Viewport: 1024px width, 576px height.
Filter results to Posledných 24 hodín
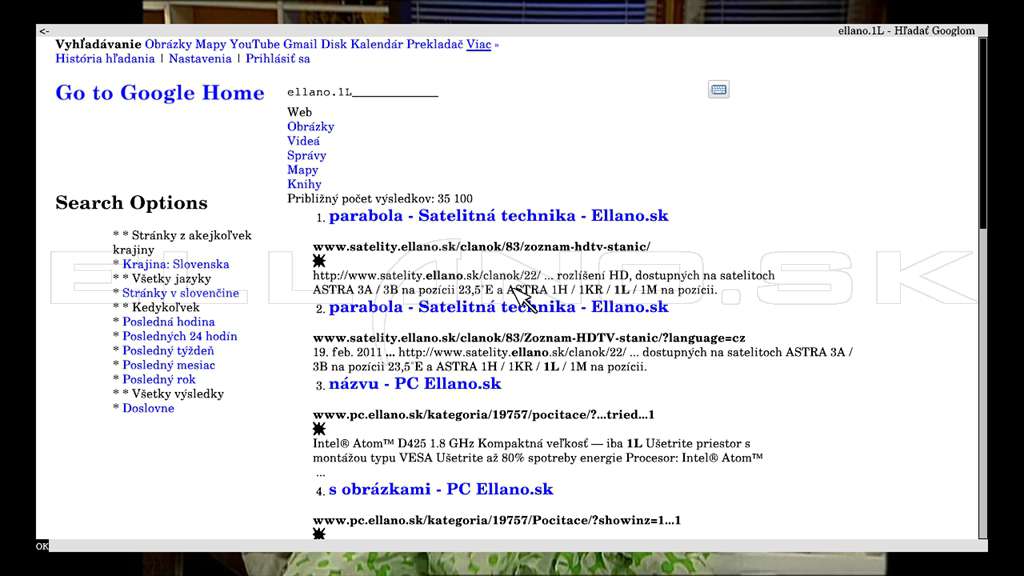pos(180,336)
